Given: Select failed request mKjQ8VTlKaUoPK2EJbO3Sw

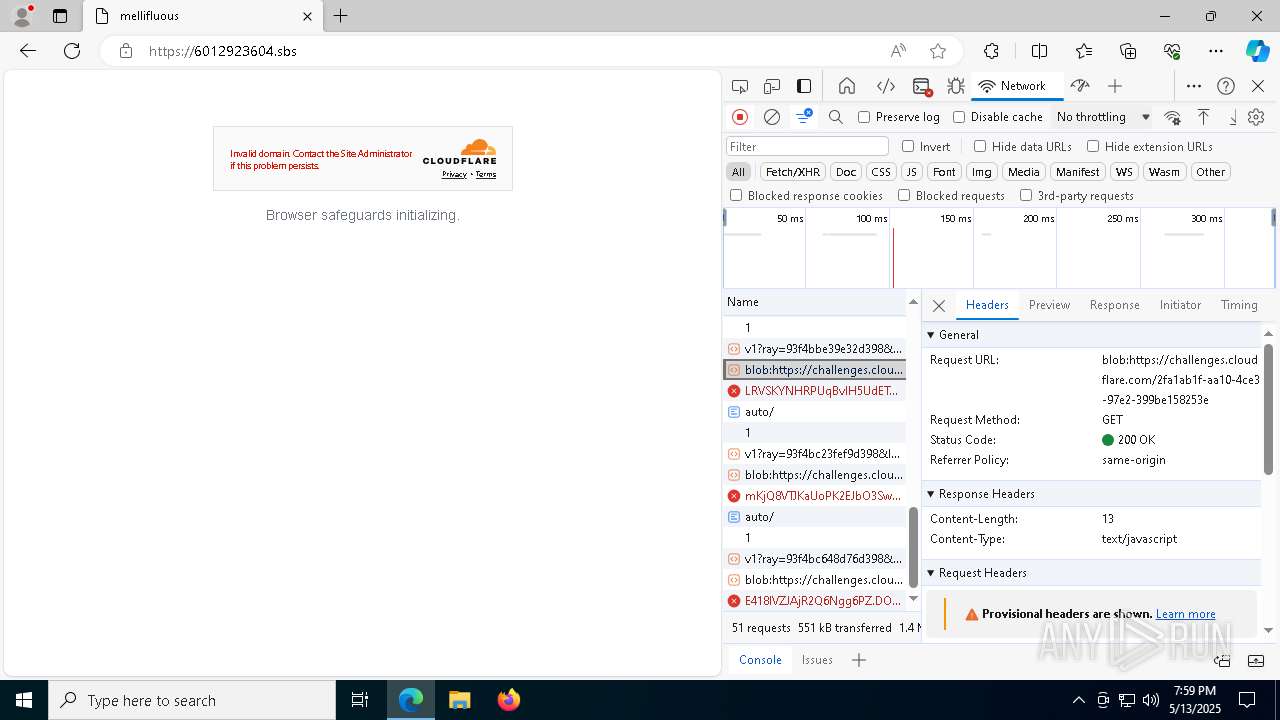Looking at the screenshot, I should point(814,496).
